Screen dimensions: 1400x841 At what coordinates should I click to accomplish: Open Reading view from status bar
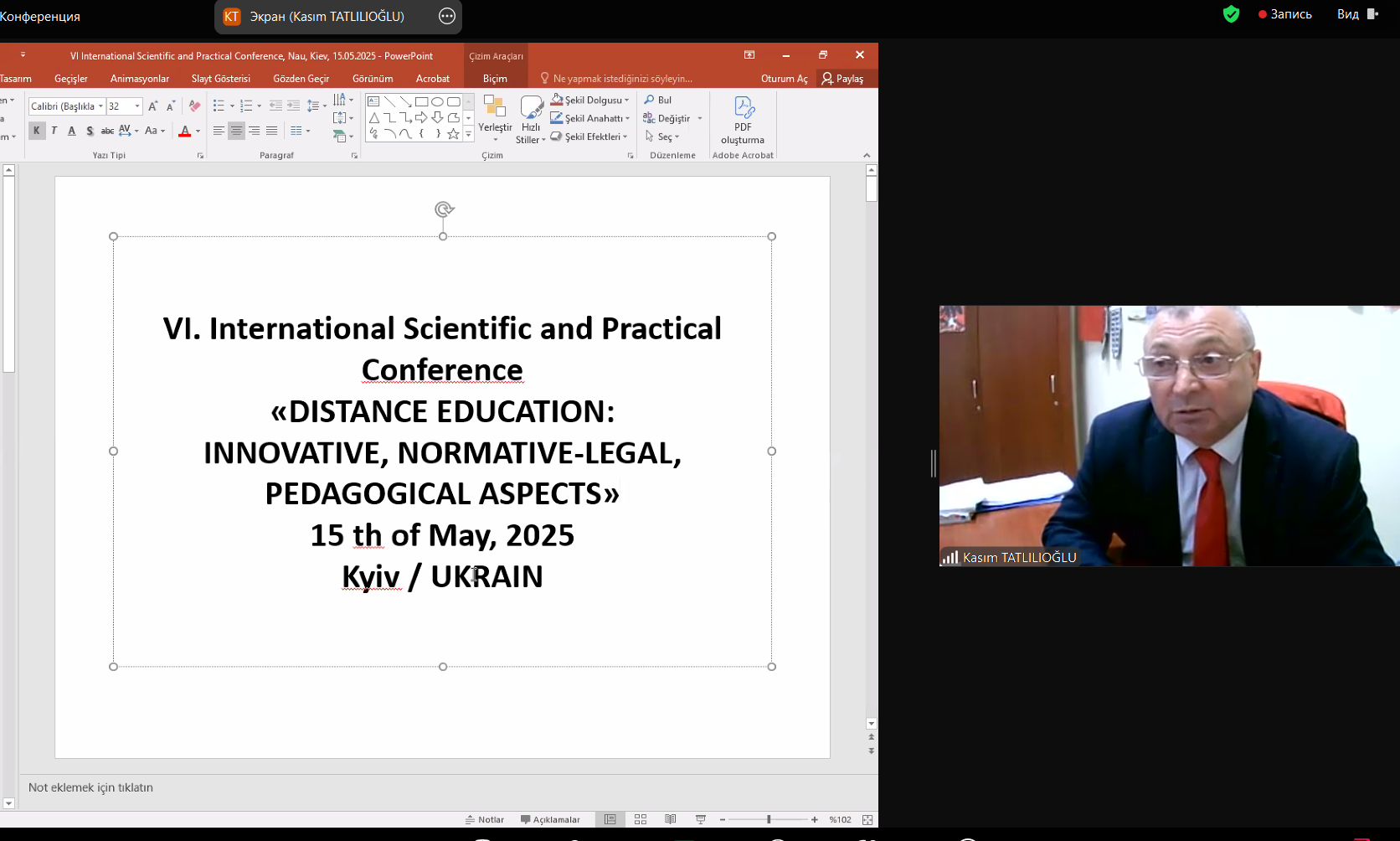pyautogui.click(x=671, y=819)
